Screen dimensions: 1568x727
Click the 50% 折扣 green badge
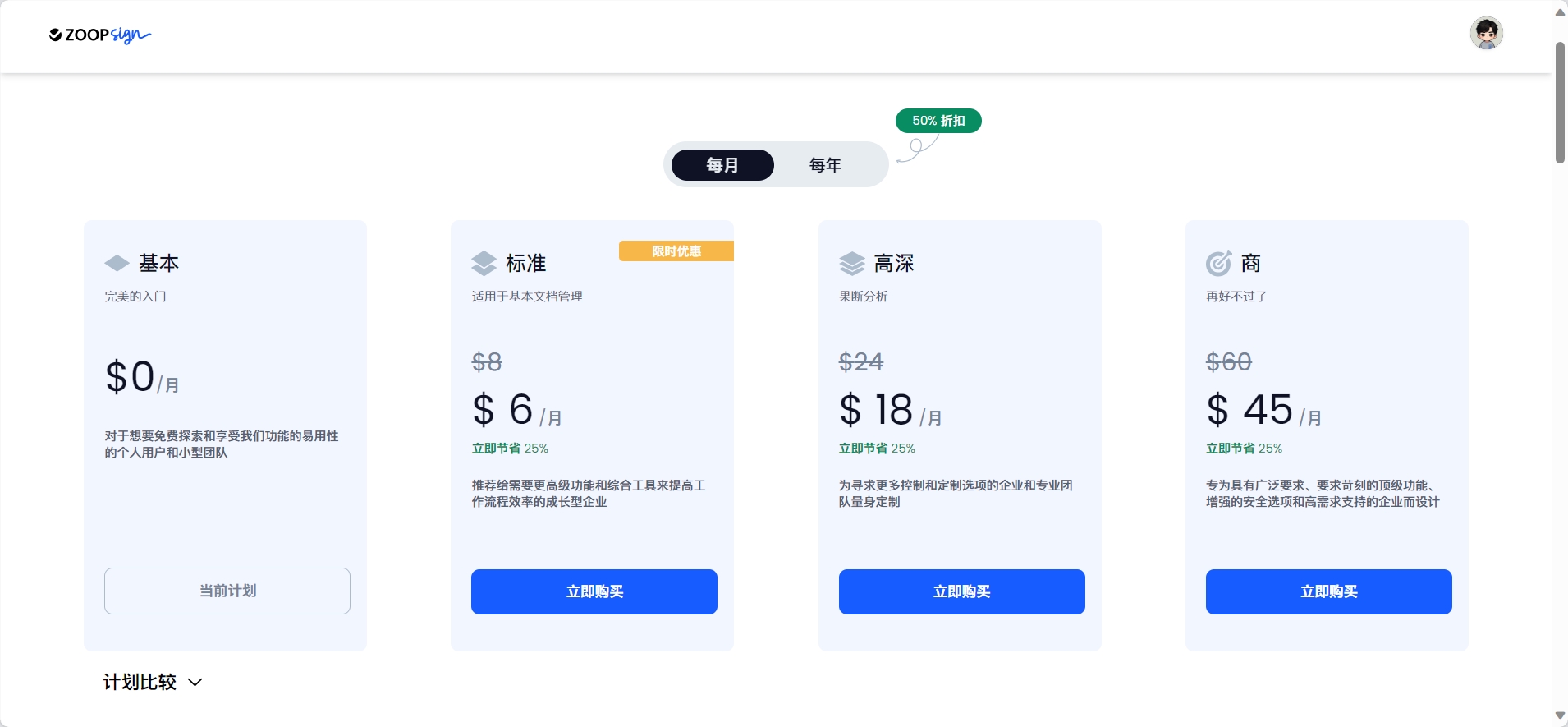pos(938,121)
